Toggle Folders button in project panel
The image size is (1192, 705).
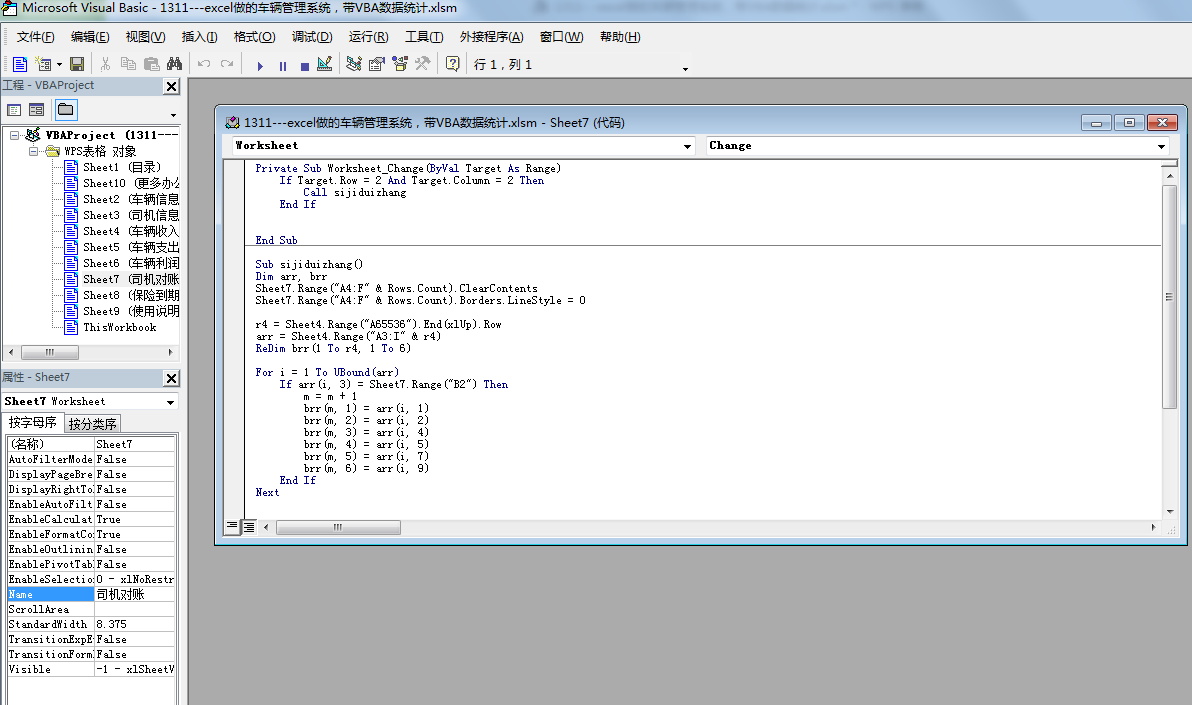(x=66, y=110)
